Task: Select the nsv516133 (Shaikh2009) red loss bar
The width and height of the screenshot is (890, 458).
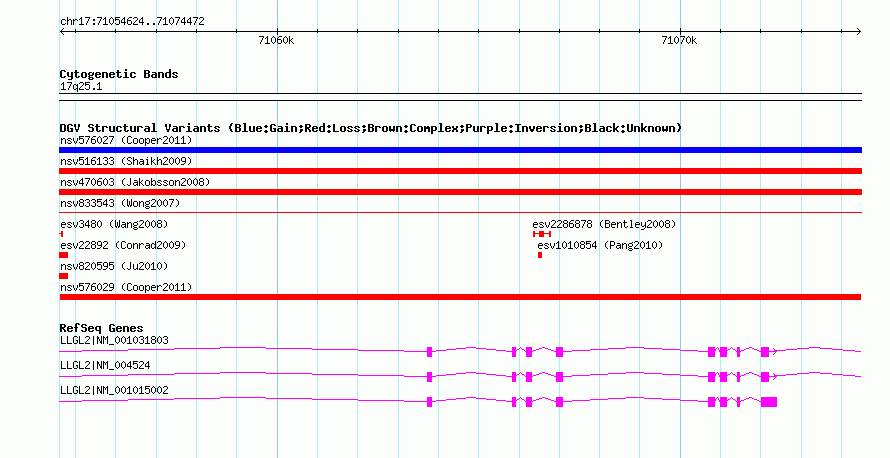Action: pos(460,171)
